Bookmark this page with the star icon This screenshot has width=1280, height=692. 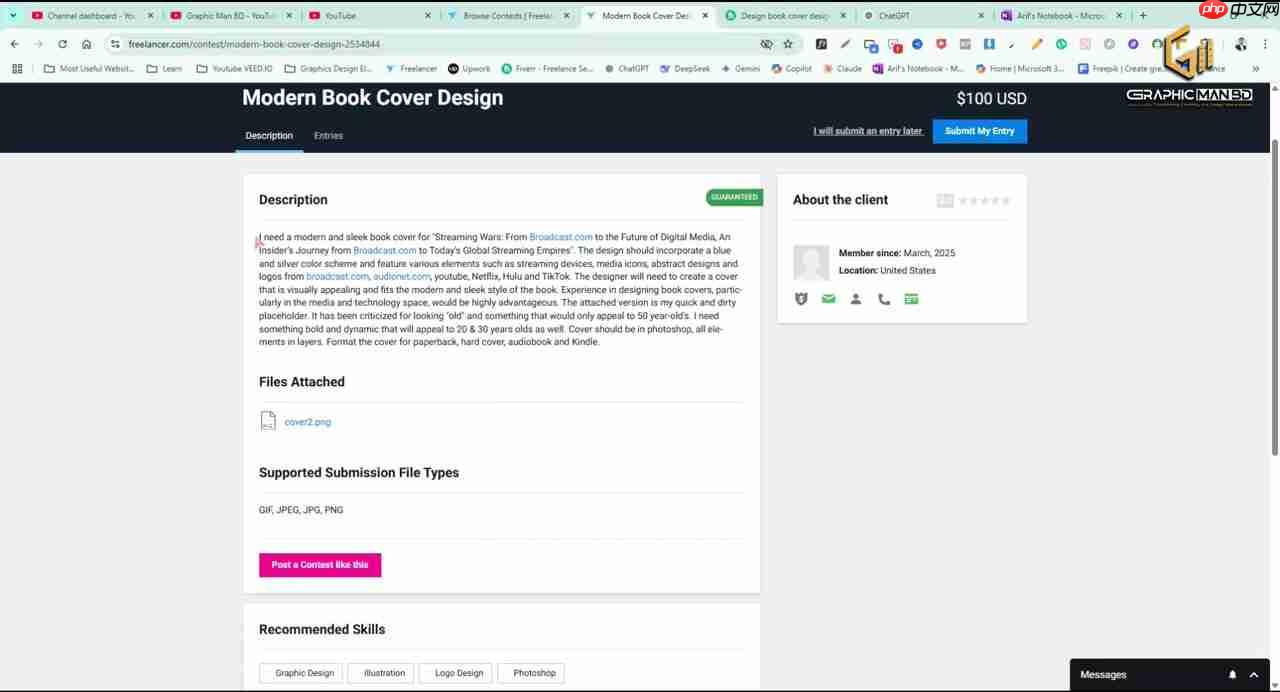pyautogui.click(x=788, y=44)
